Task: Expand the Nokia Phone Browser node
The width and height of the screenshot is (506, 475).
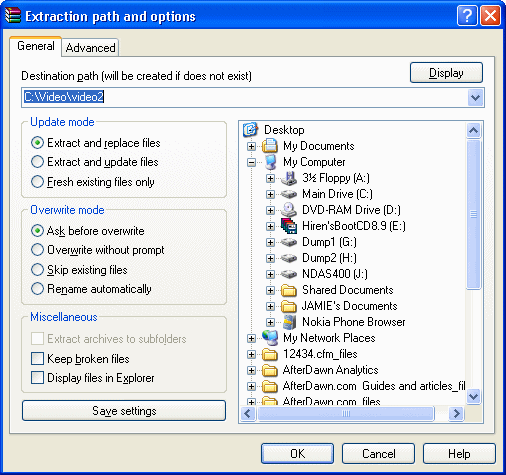Action: 270,322
